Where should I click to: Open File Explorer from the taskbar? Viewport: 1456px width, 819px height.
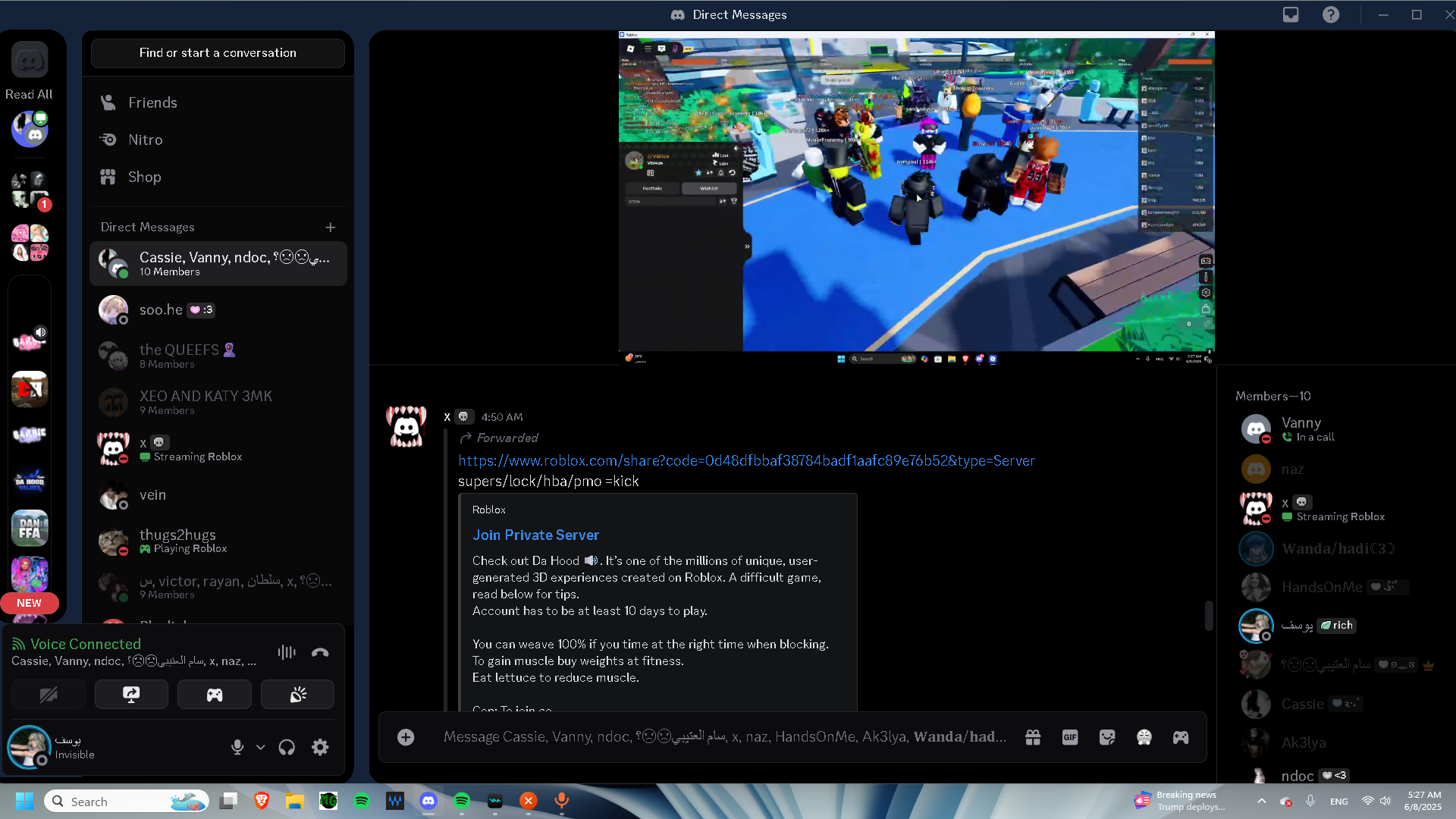(x=295, y=801)
